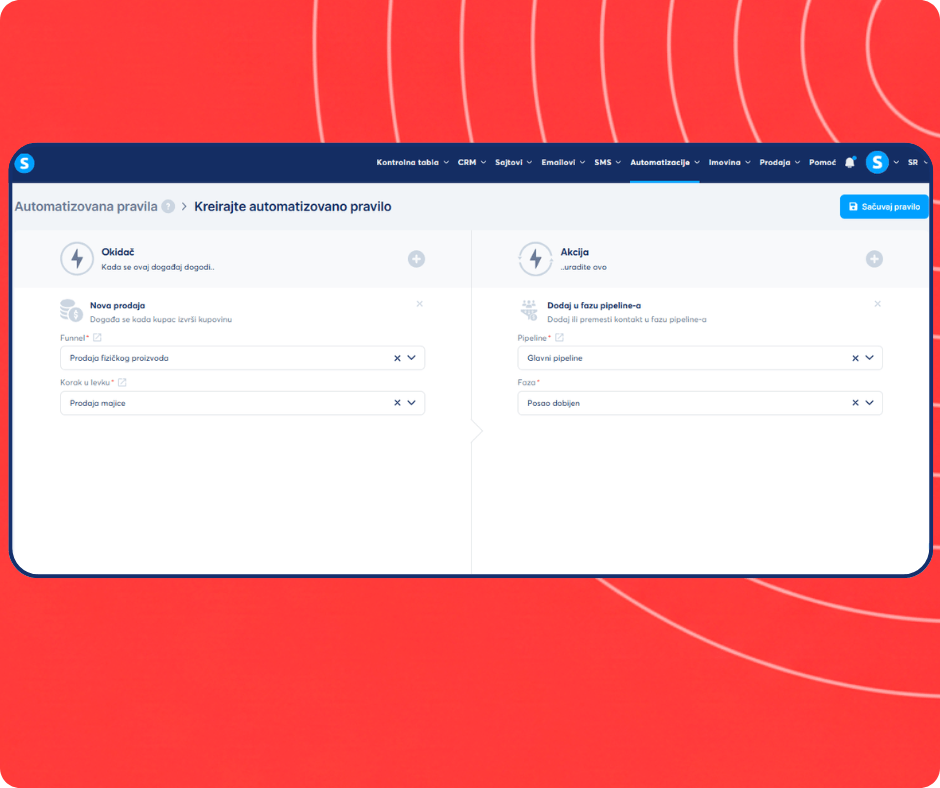Open the user profile avatar menu
The height and width of the screenshot is (788, 940).
(x=877, y=163)
